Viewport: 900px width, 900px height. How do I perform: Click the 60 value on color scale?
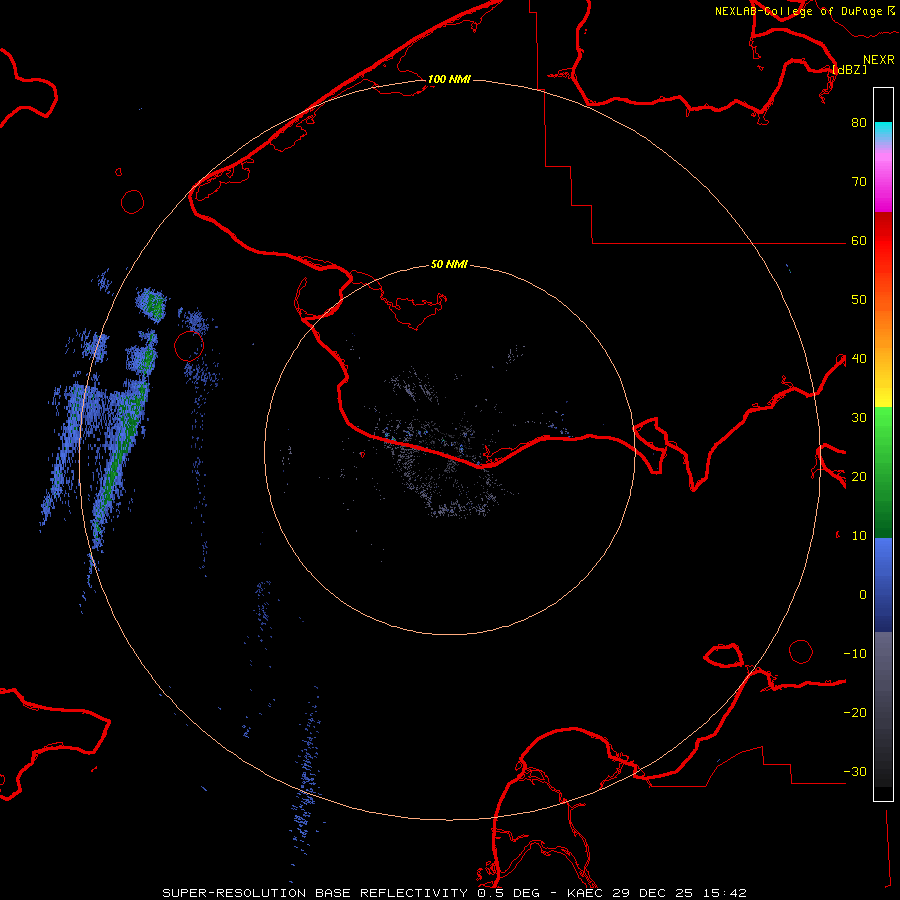859,241
